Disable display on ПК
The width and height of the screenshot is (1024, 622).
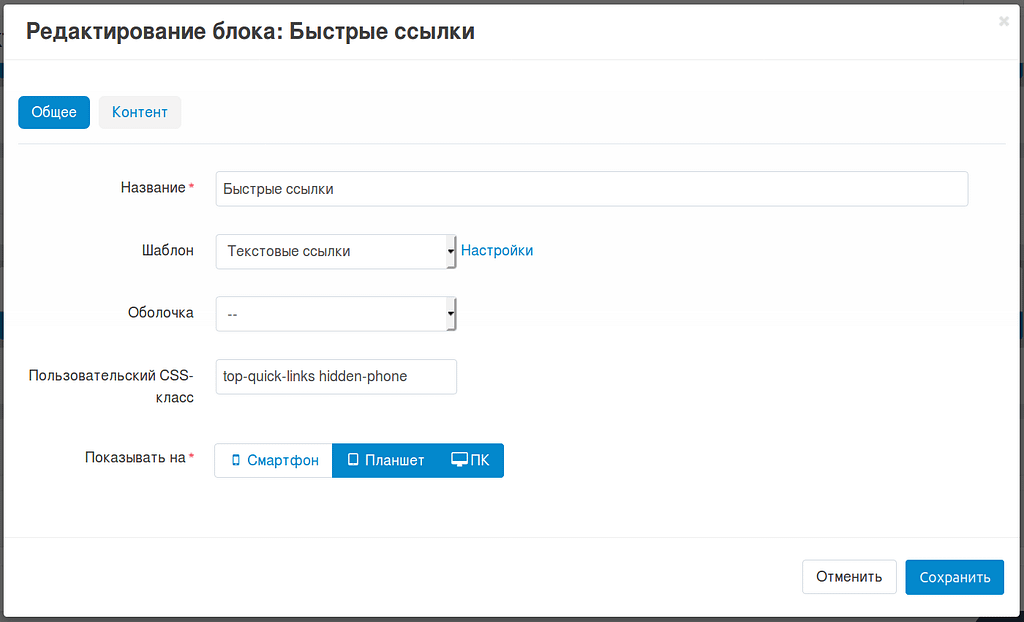pyautogui.click(x=471, y=461)
